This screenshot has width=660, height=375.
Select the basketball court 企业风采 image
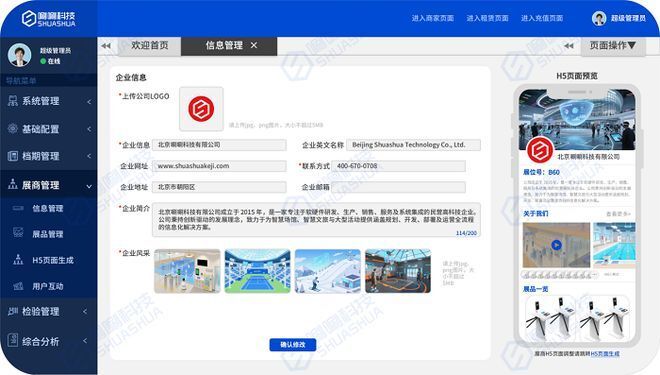click(398, 271)
